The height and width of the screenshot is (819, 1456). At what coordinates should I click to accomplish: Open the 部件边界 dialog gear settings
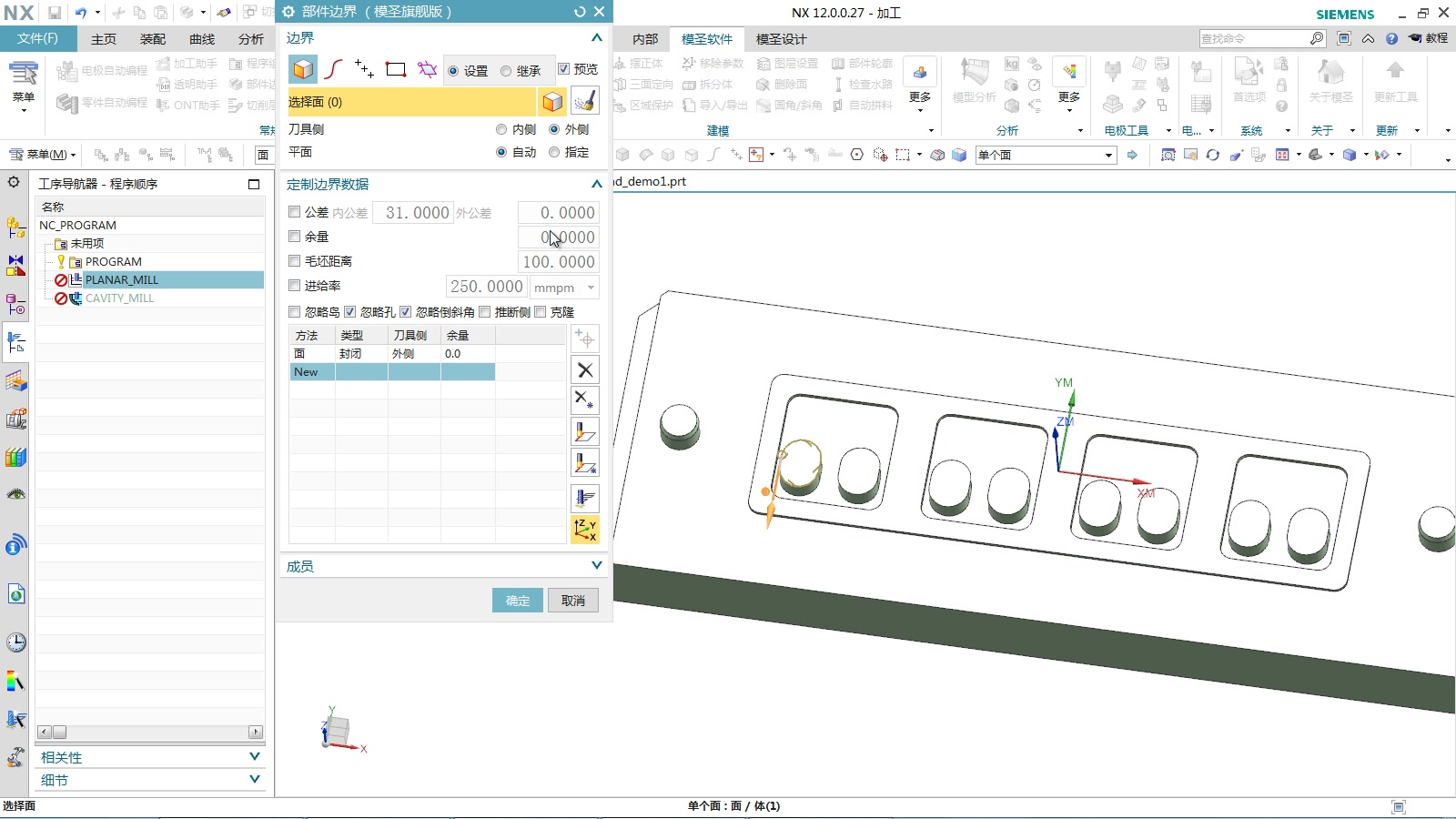coord(288,12)
